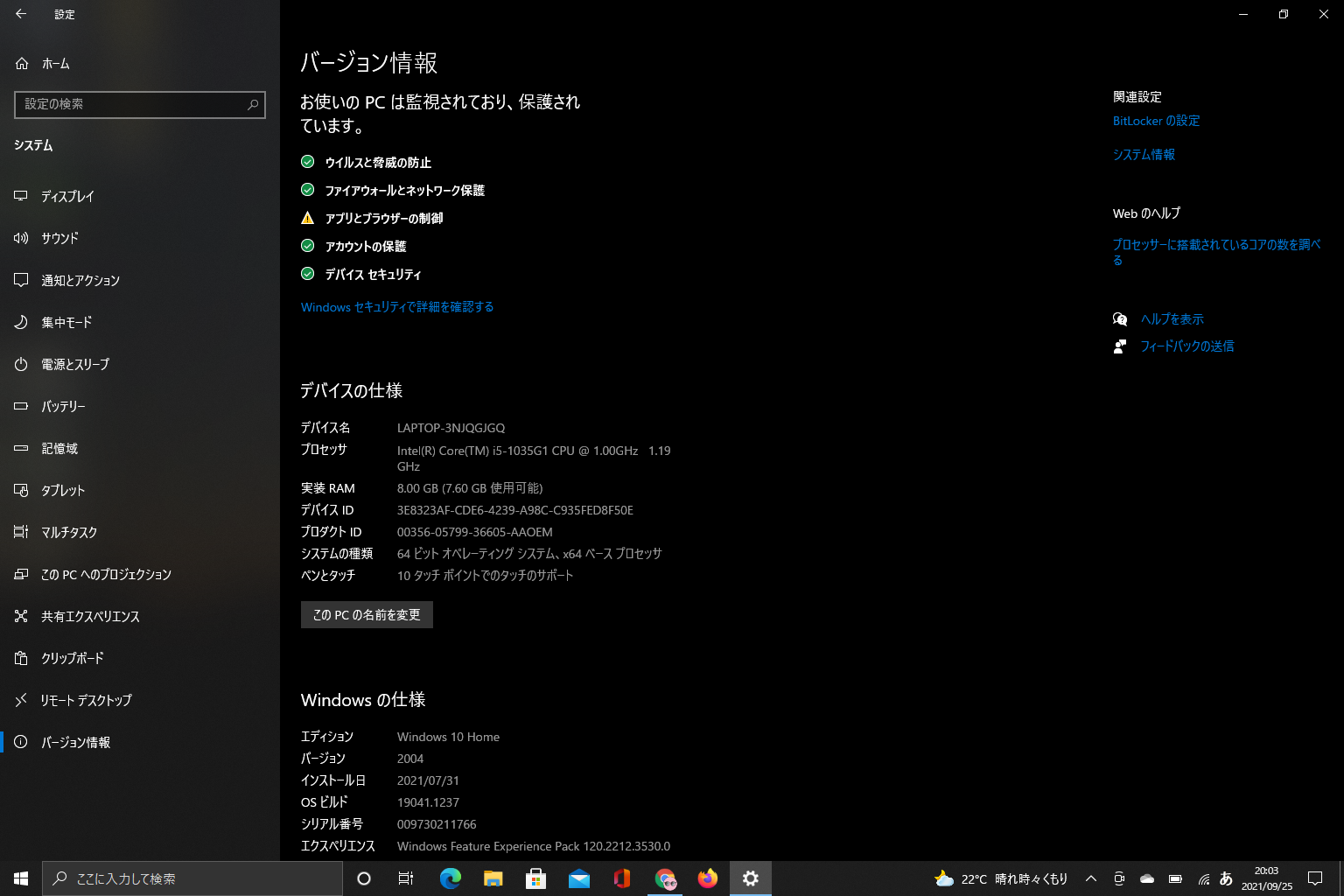Viewport: 1344px width, 896px height.
Task: Select Sound in the system sidebar
Action: tap(59, 238)
